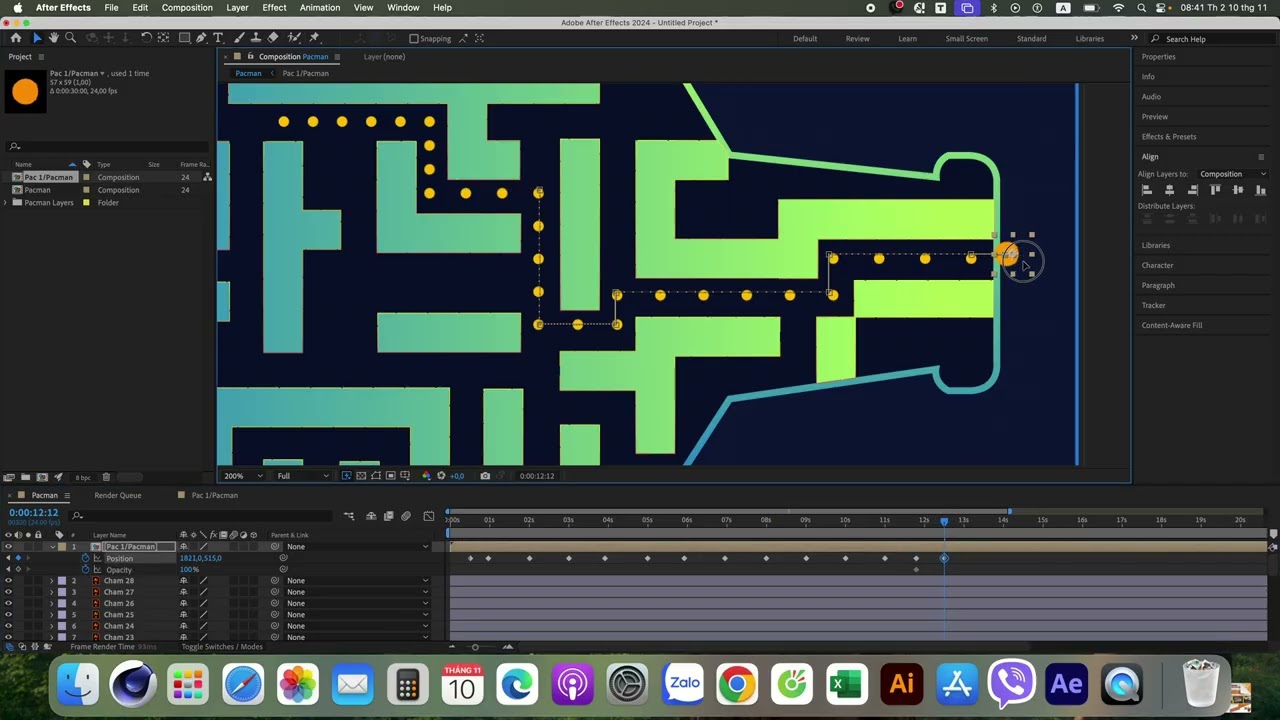1280x720 pixels.
Task: Hide the Cham 27 layer
Action: (9, 592)
